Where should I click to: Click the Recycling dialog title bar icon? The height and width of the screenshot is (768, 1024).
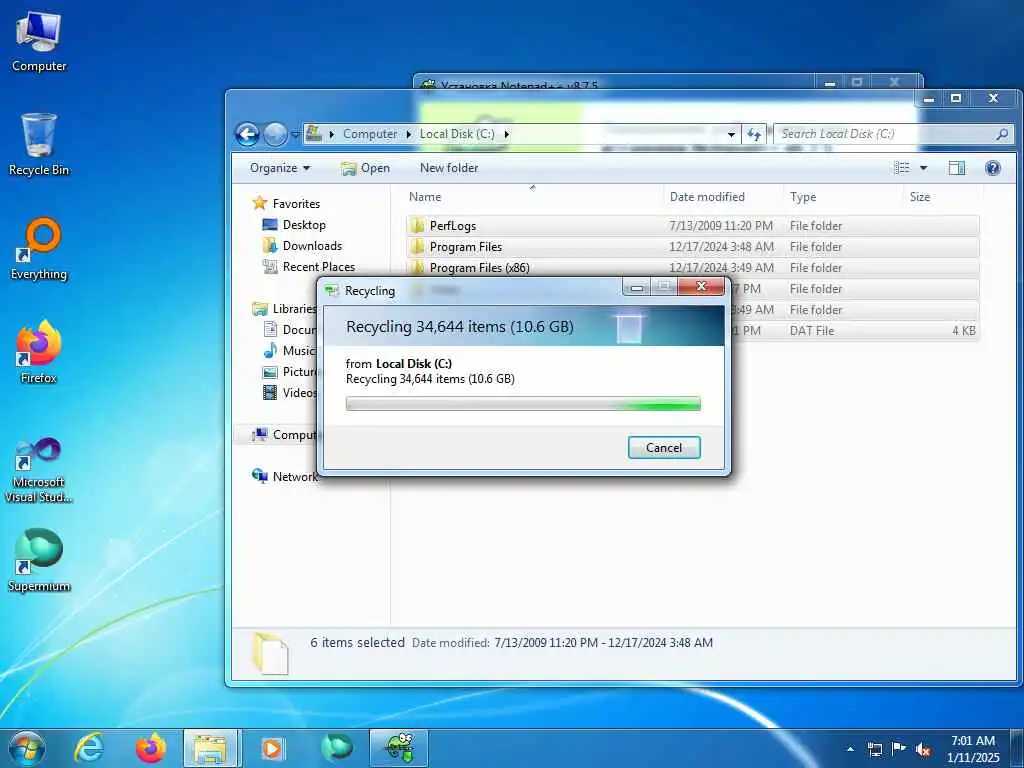pos(332,291)
